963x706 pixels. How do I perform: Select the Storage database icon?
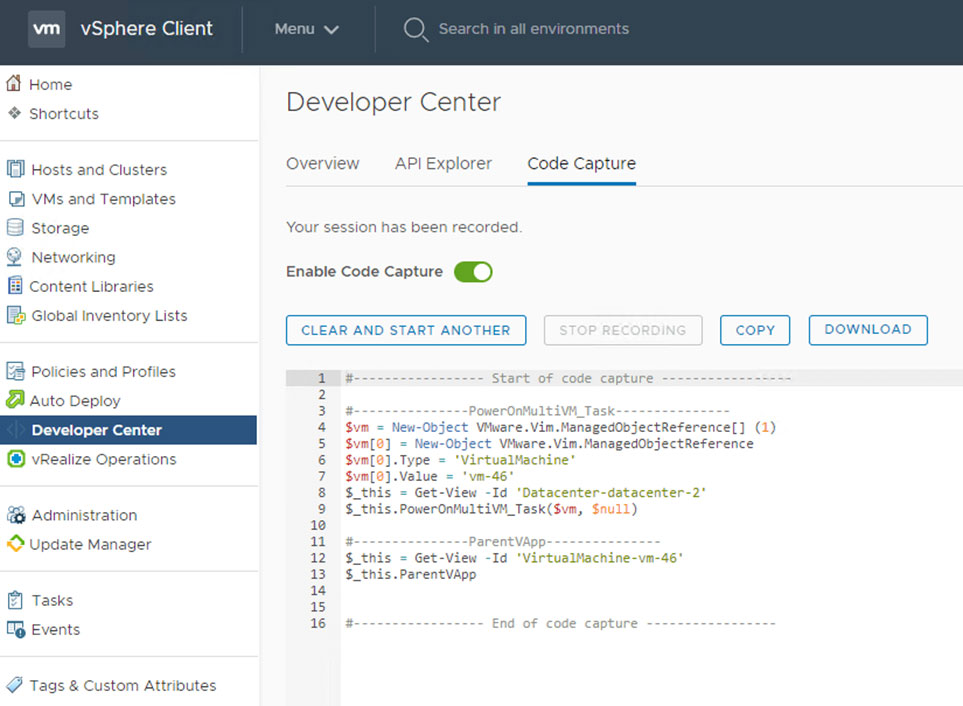(15, 228)
